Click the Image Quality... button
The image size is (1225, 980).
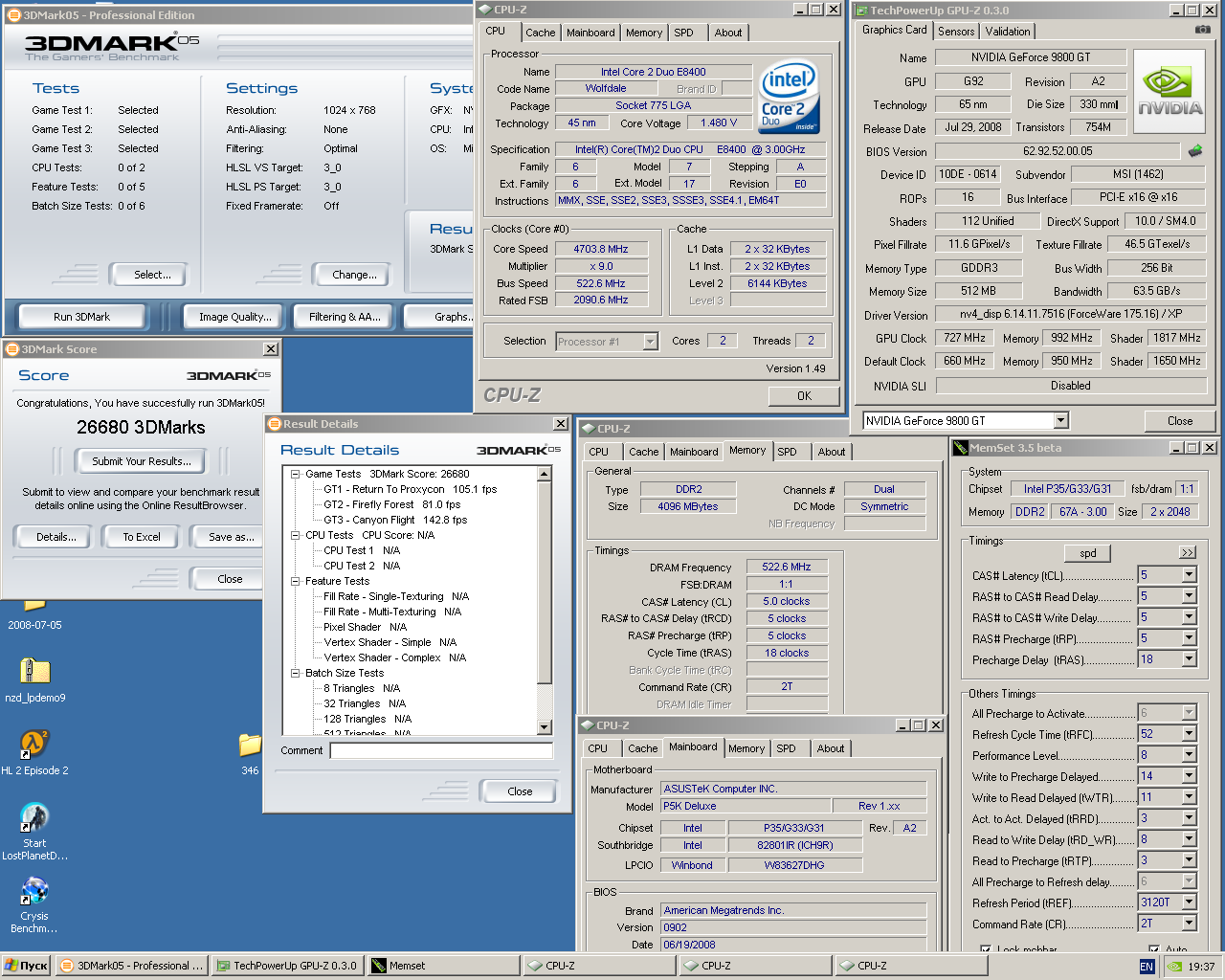(234, 317)
